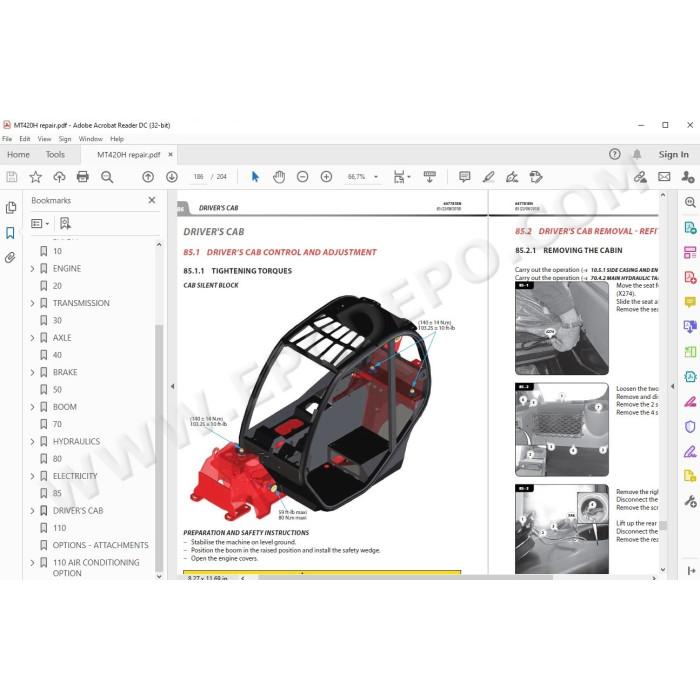Open the Attachments paperclip panel

click(x=10, y=258)
